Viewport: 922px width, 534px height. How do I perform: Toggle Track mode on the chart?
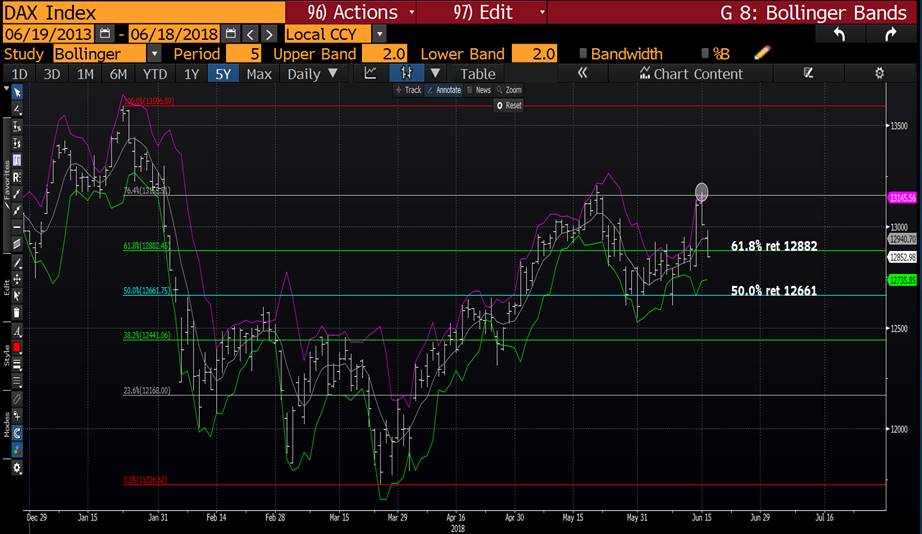pyautogui.click(x=409, y=90)
